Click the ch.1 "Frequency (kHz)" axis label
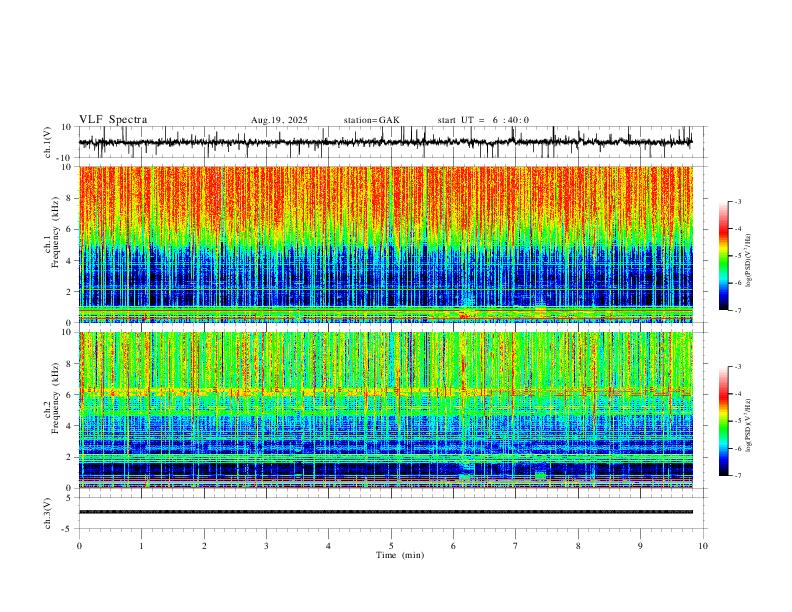The width and height of the screenshot is (792, 612). pyautogui.click(x=56, y=233)
